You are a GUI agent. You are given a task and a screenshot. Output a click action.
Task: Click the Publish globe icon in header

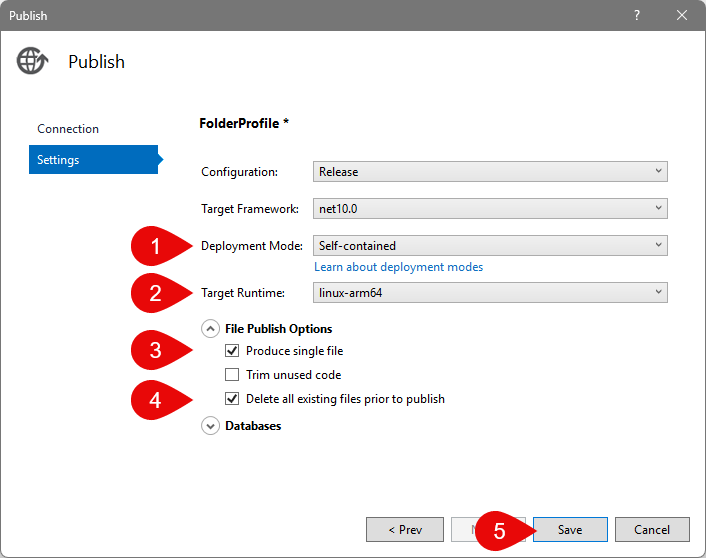pos(32,61)
